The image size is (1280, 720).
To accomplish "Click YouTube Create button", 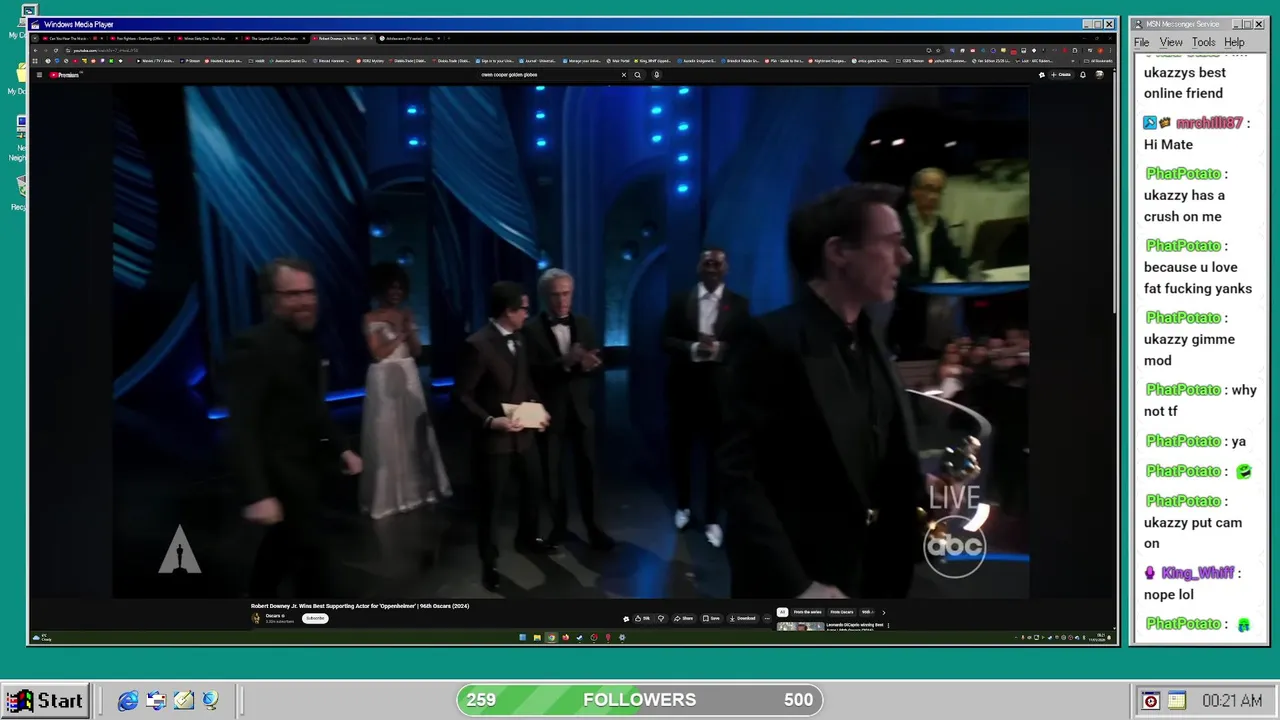I will click(x=1062, y=75).
